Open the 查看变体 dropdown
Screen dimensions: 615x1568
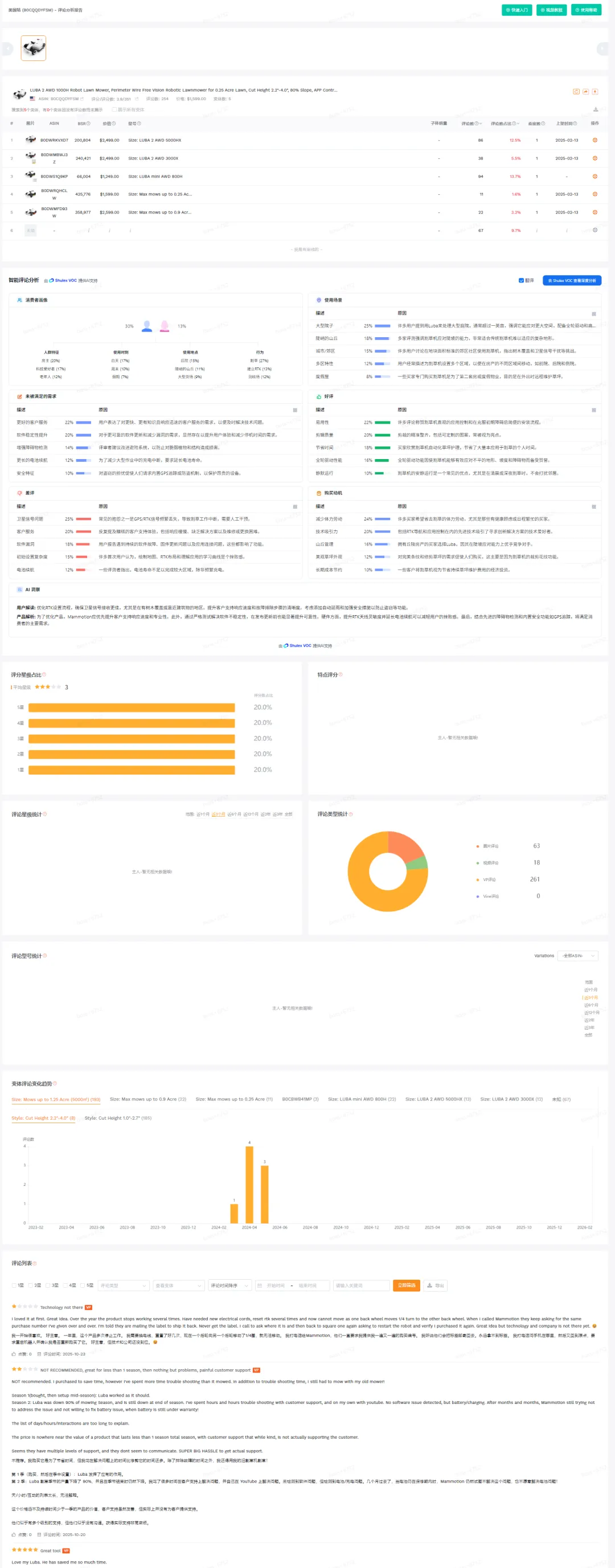(x=178, y=1285)
